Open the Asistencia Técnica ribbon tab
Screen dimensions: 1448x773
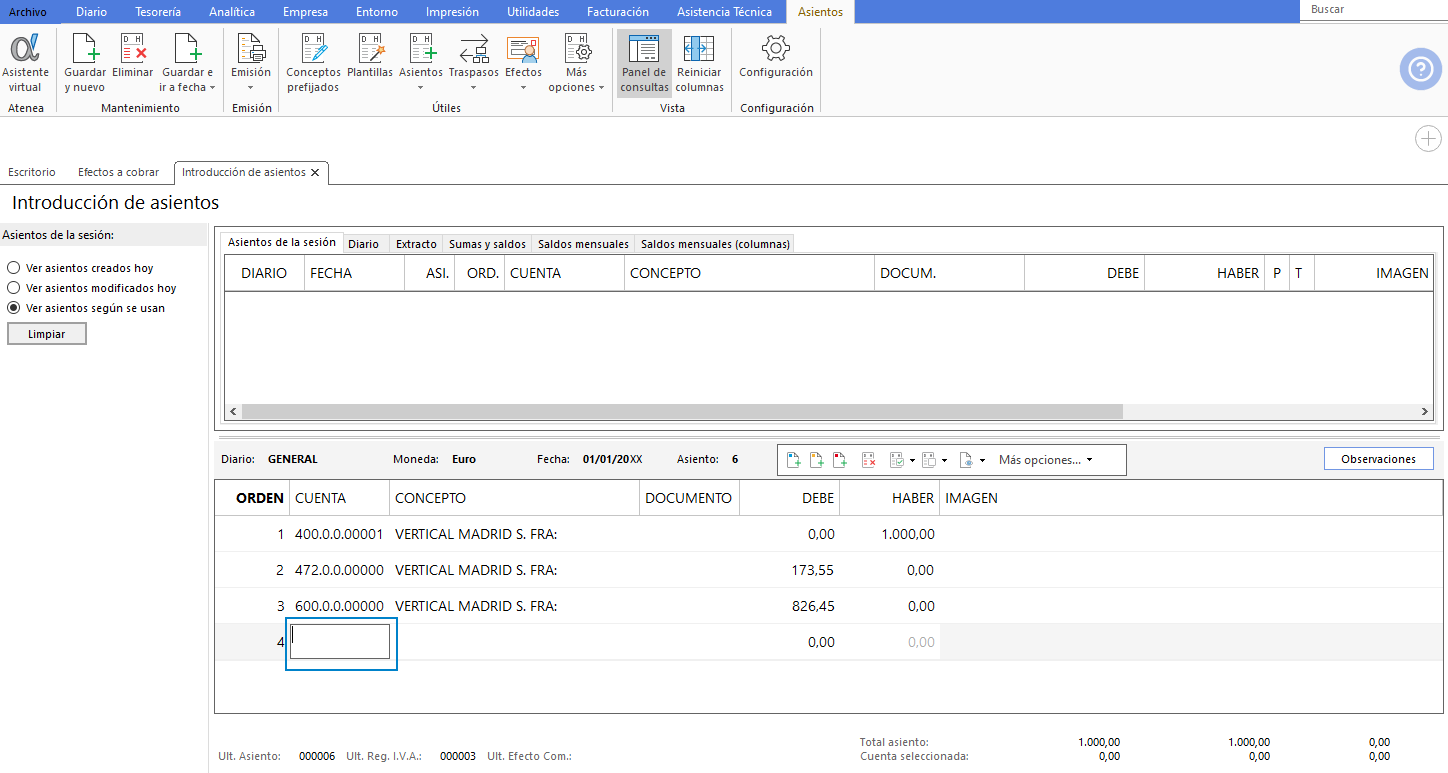click(724, 12)
